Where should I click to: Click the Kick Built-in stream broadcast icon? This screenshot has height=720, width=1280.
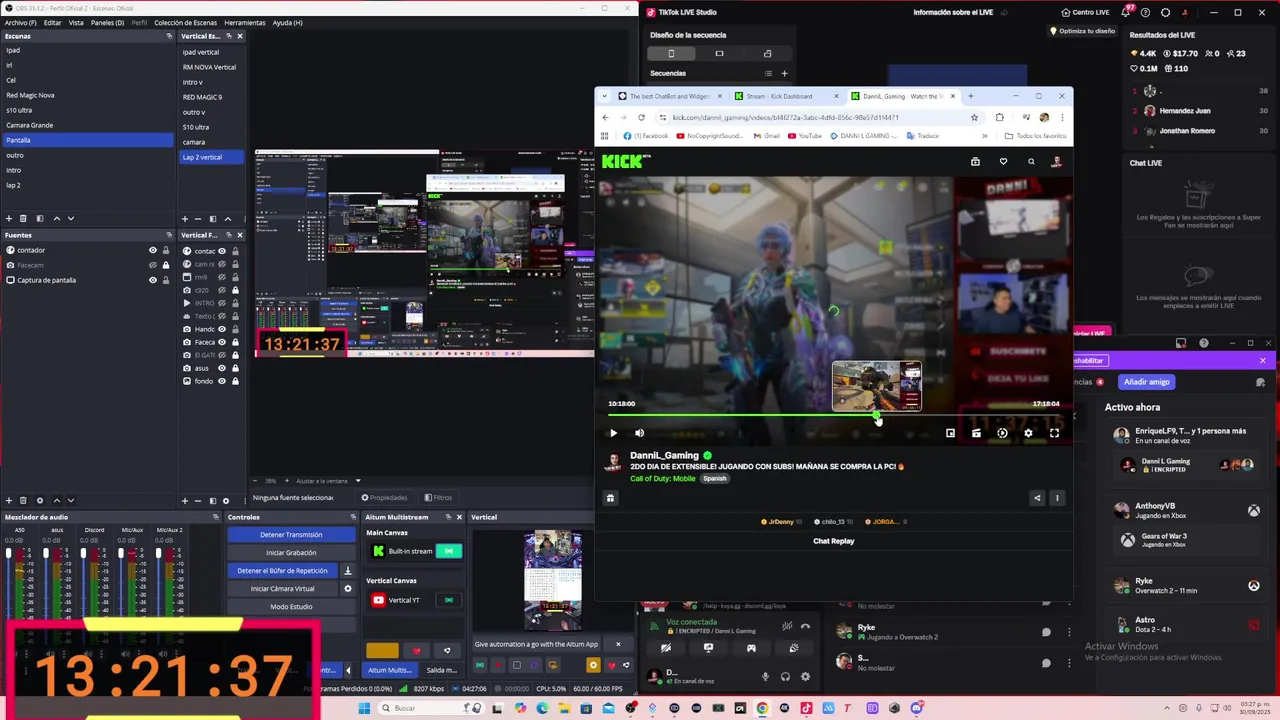(x=449, y=551)
